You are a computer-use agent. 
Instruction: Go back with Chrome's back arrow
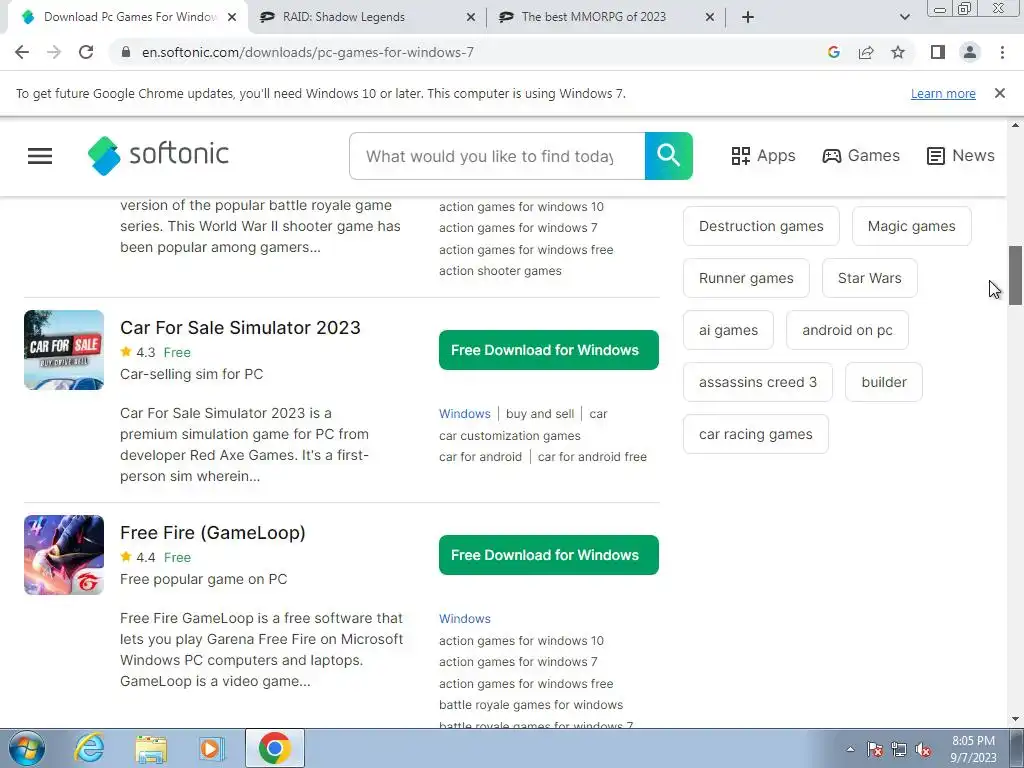click(22, 52)
